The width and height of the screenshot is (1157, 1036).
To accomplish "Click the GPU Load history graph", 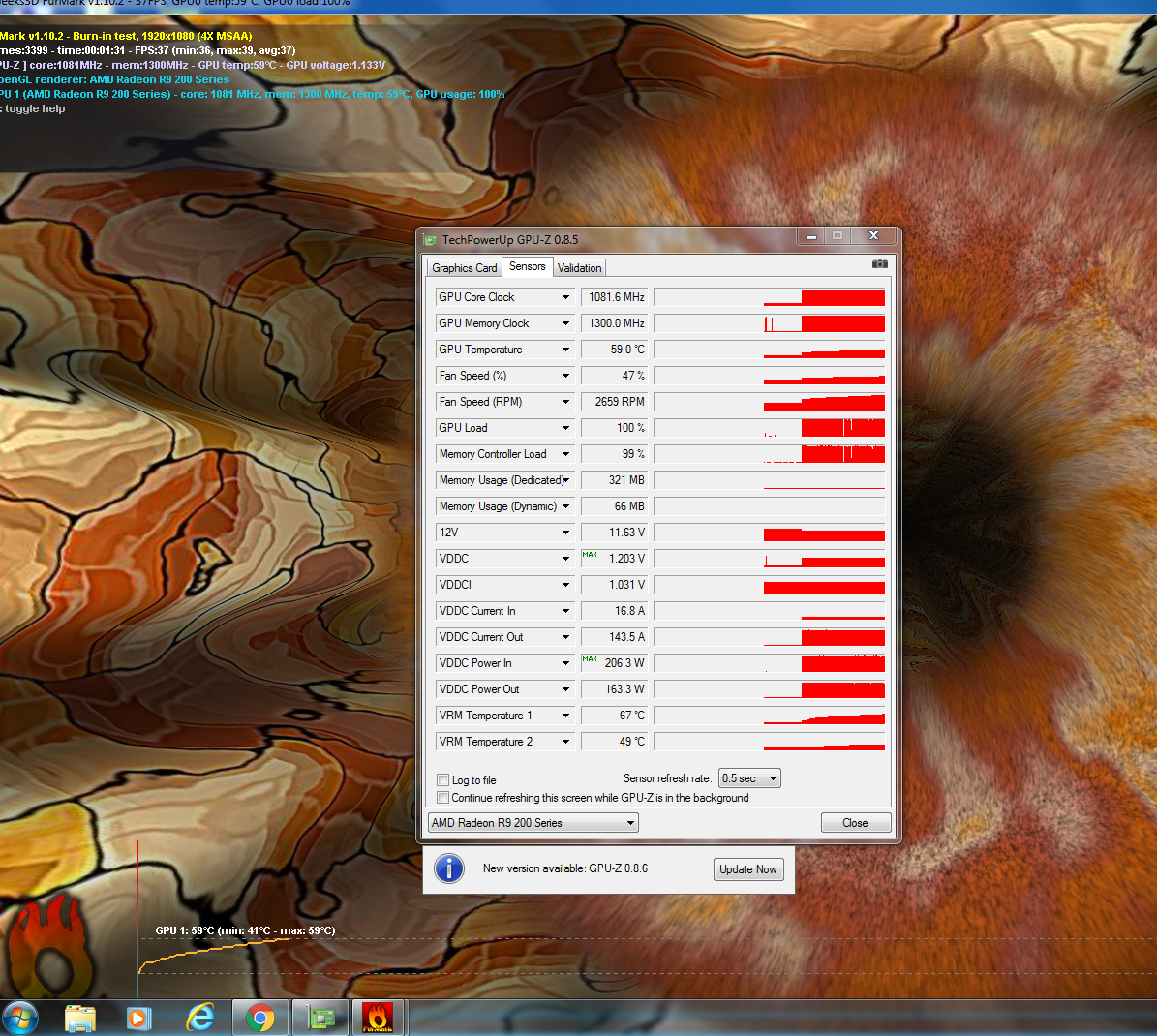I will tap(770, 428).
